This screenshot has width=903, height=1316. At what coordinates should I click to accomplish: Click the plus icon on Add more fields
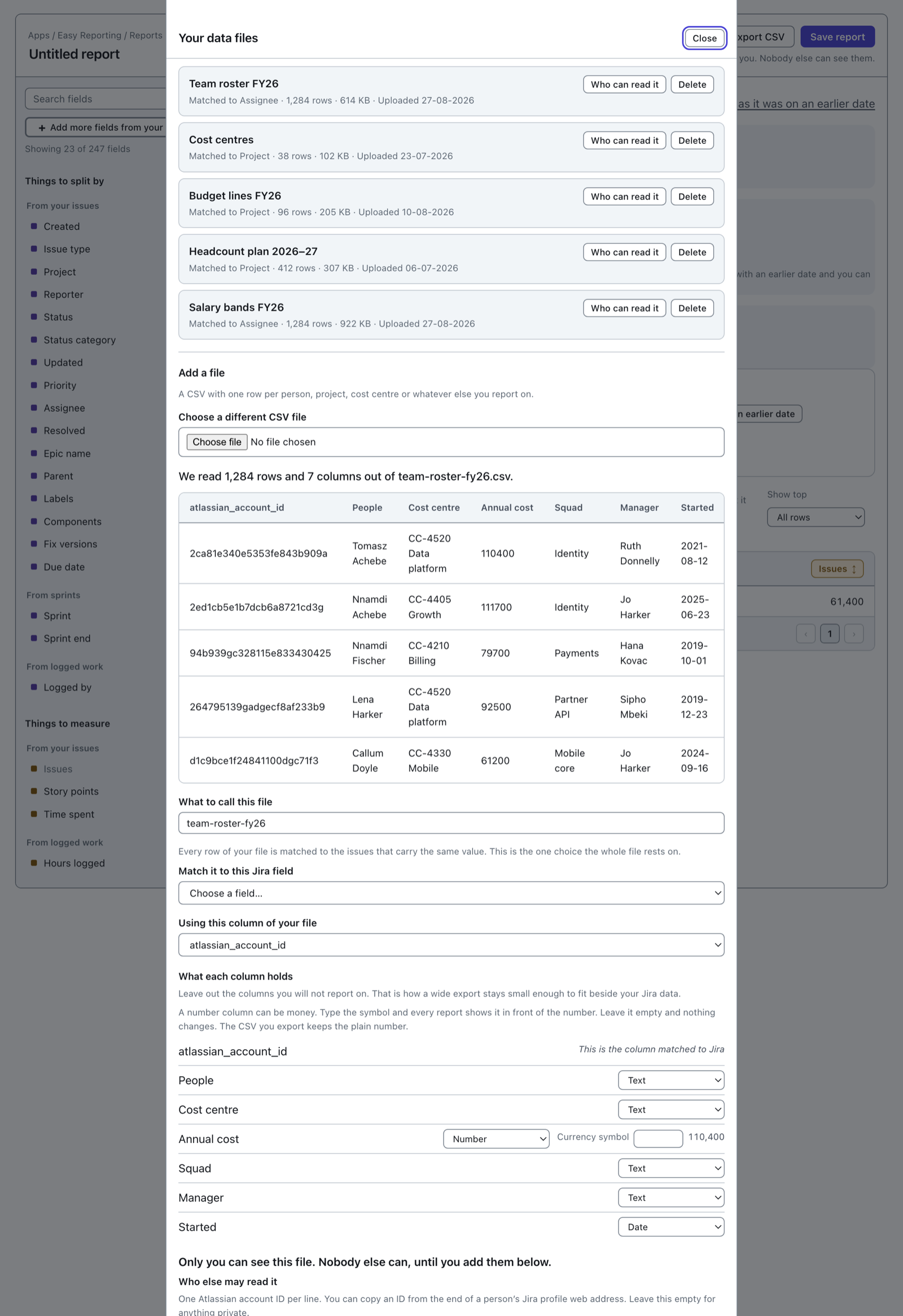(x=42, y=128)
